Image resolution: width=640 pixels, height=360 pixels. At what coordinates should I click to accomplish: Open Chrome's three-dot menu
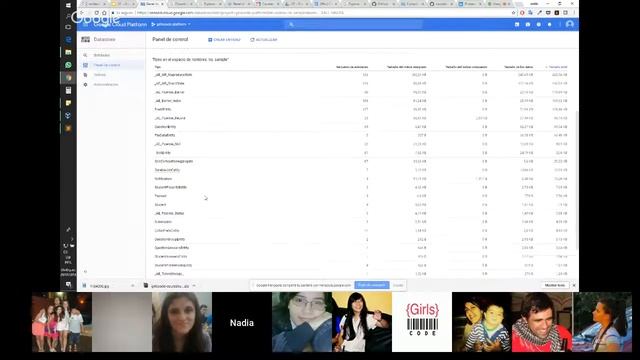(573, 13)
